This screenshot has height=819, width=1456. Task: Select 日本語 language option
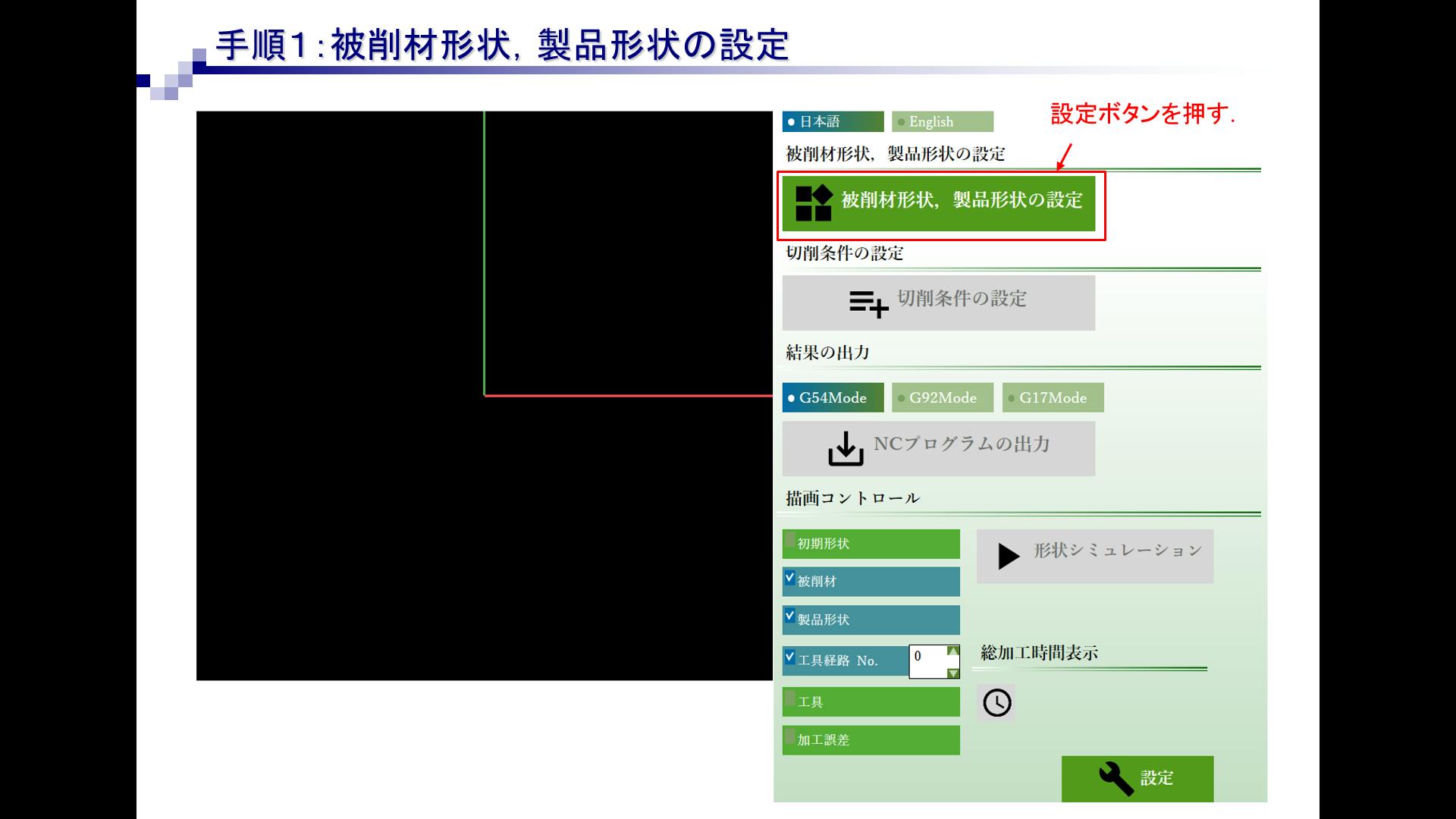(833, 122)
